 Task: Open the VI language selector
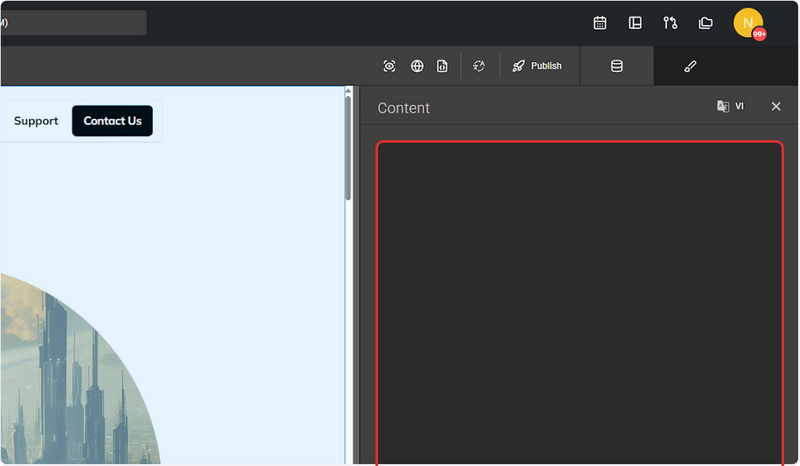click(731, 106)
